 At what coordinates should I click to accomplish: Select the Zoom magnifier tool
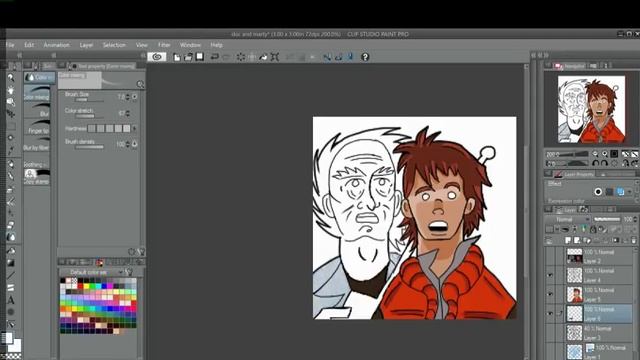coord(11,78)
